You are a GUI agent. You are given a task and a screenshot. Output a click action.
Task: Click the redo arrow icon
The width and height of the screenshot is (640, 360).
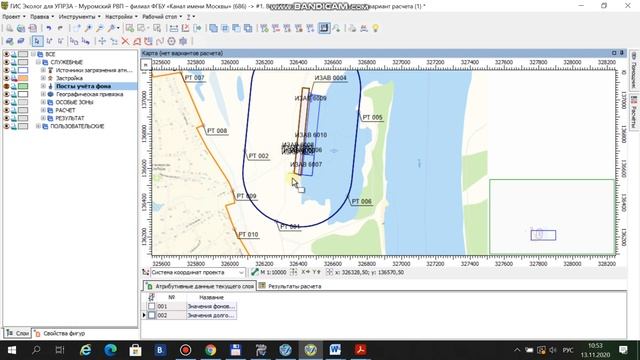point(60,28)
